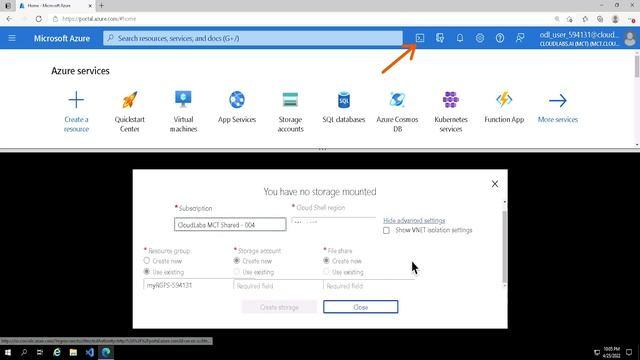
Task: Dismiss the storage dialog with X
Action: [x=495, y=184]
